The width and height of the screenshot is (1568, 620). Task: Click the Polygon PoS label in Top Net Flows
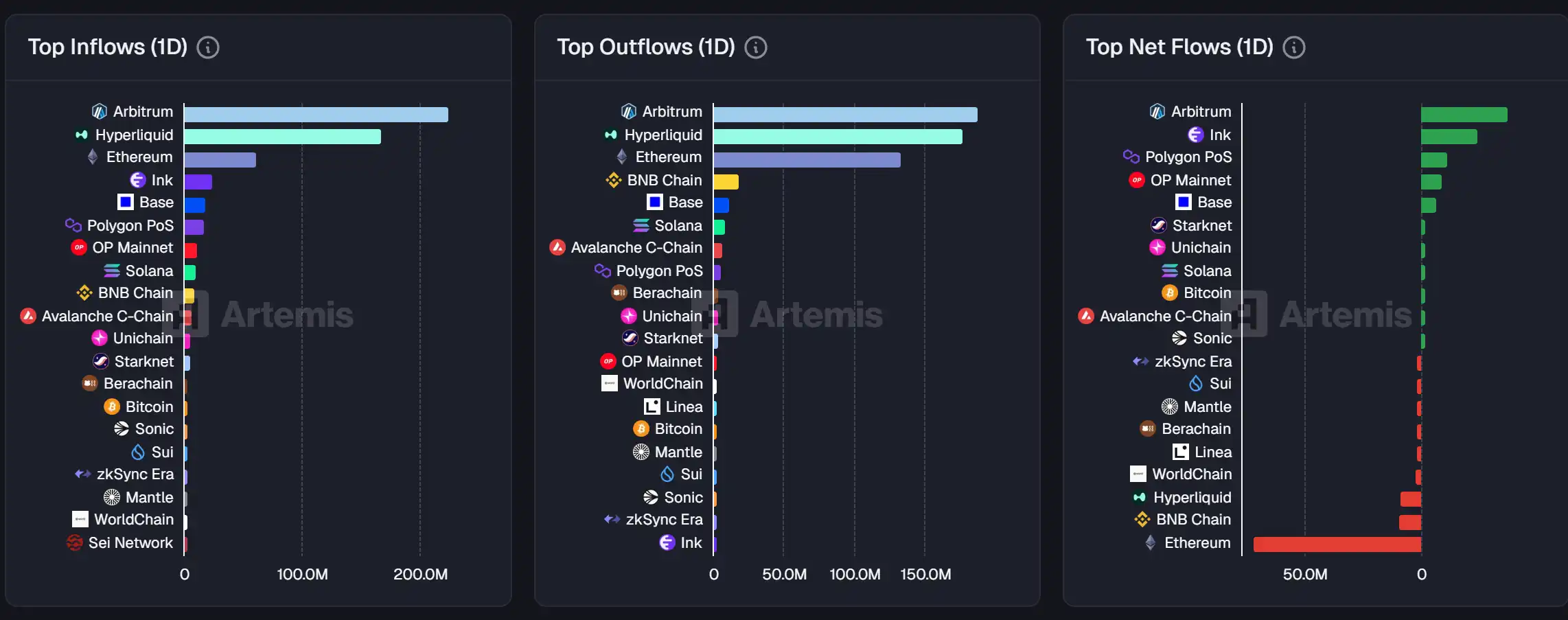(1188, 157)
